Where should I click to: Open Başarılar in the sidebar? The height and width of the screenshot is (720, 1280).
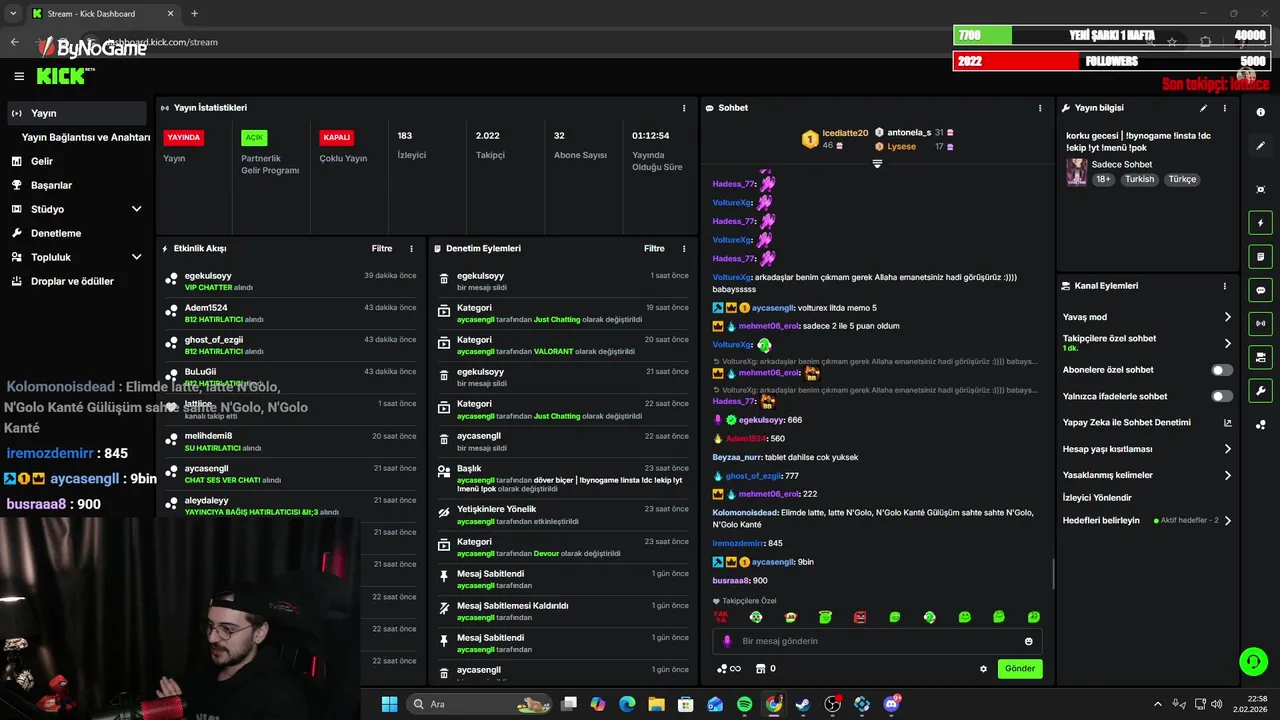click(77, 185)
